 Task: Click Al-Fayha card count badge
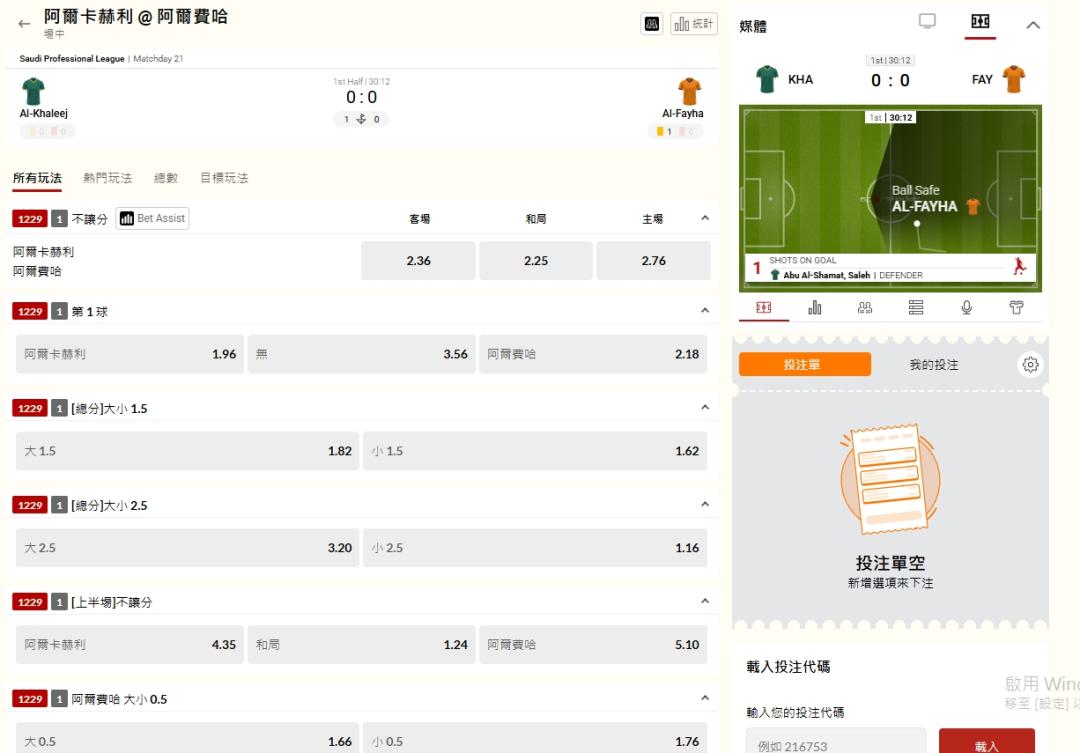coord(674,132)
